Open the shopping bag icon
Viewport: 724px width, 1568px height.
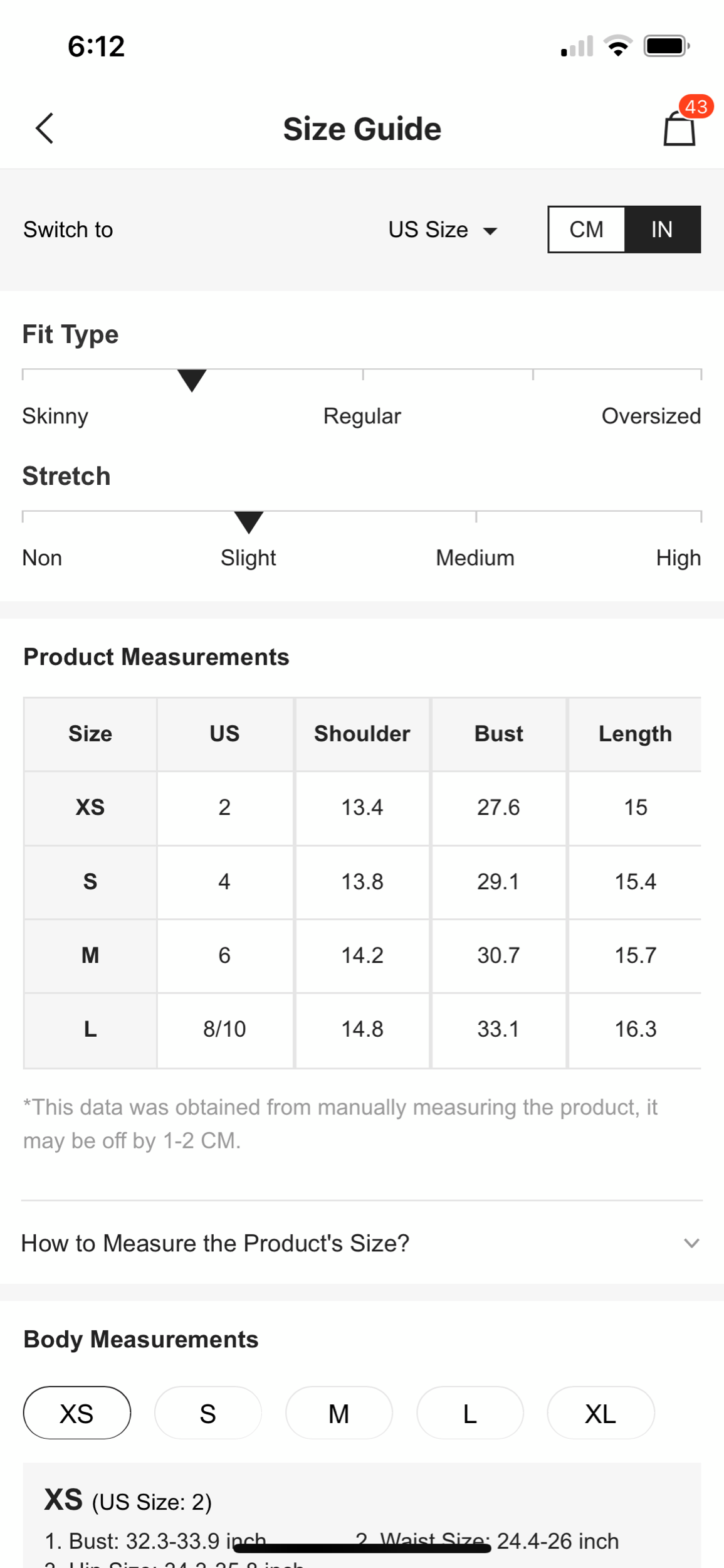tap(679, 129)
